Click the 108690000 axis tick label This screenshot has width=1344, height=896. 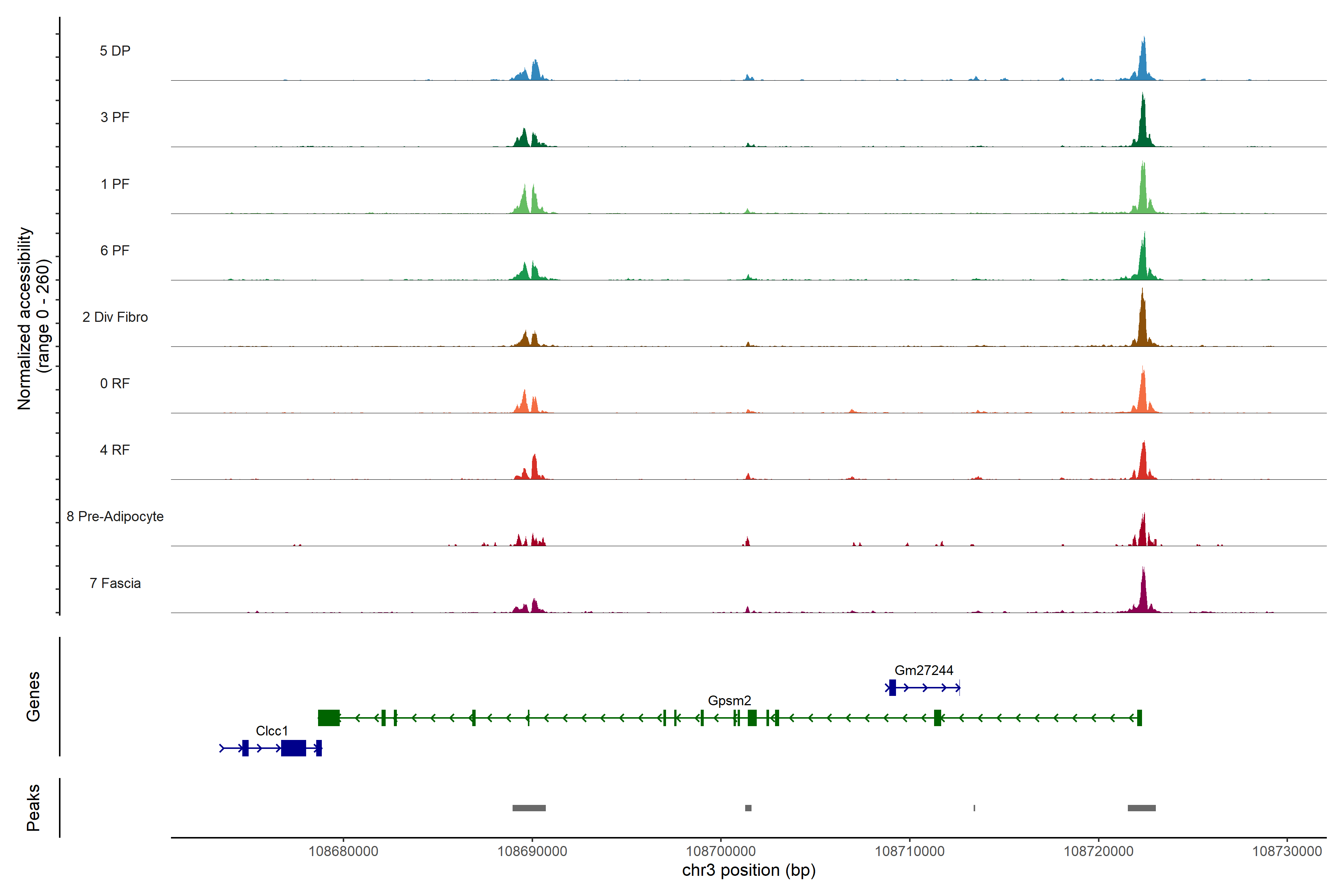(x=532, y=852)
